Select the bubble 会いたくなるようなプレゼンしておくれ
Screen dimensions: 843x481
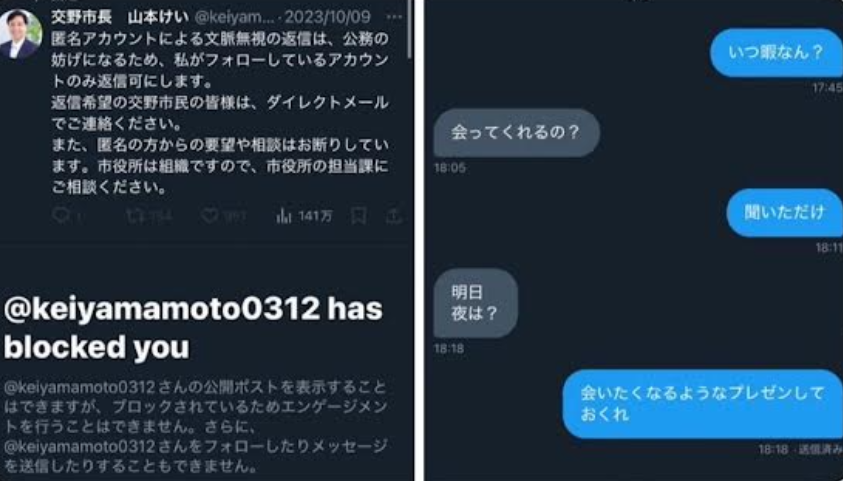point(702,404)
